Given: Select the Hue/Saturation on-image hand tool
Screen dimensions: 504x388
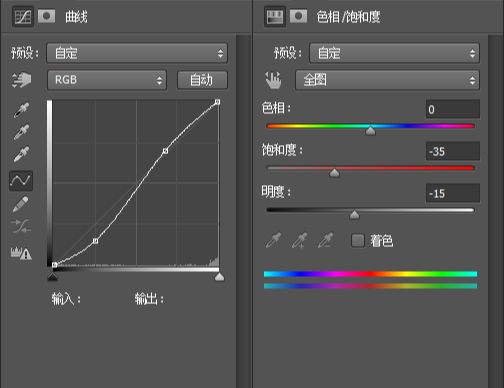Looking at the screenshot, I should tap(273, 80).
